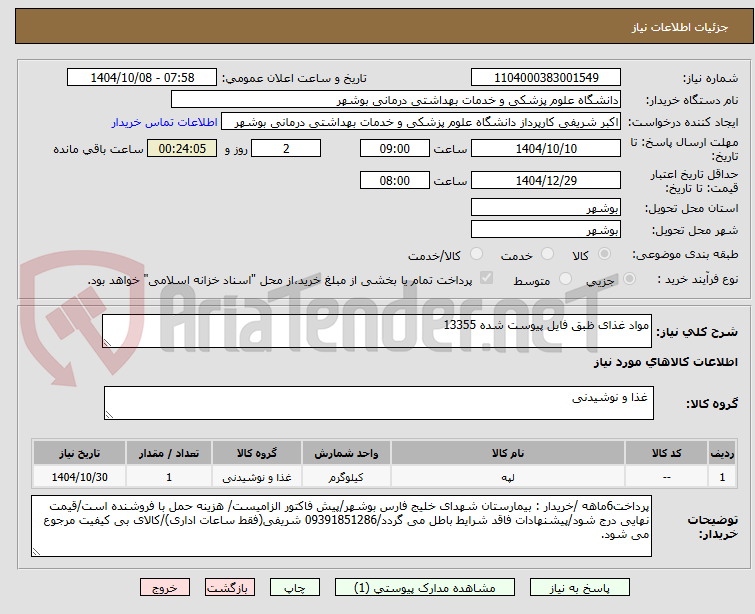Click the نام دستگاه خریدار field
The width and height of the screenshot is (755, 614).
396,100
